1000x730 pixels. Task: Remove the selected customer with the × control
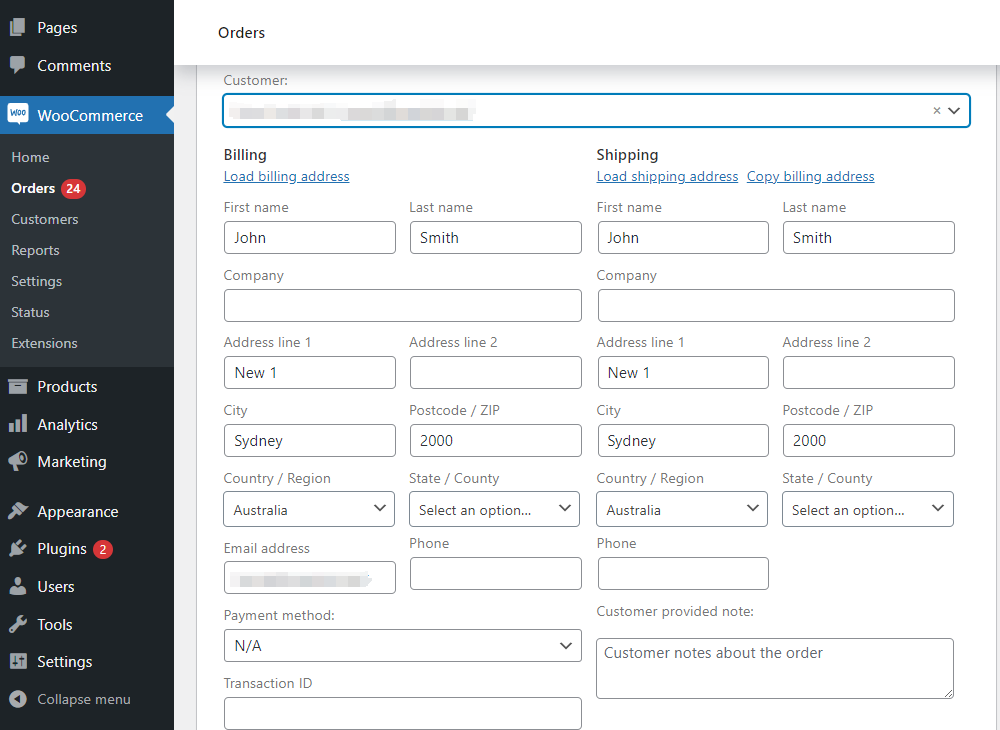click(x=935, y=110)
